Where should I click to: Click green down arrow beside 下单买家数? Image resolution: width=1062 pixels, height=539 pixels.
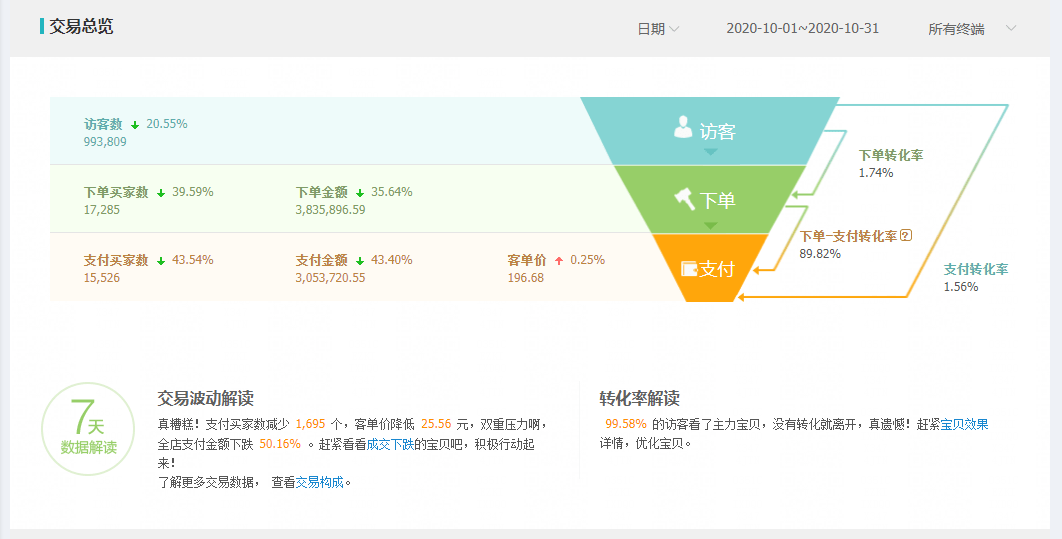161,193
